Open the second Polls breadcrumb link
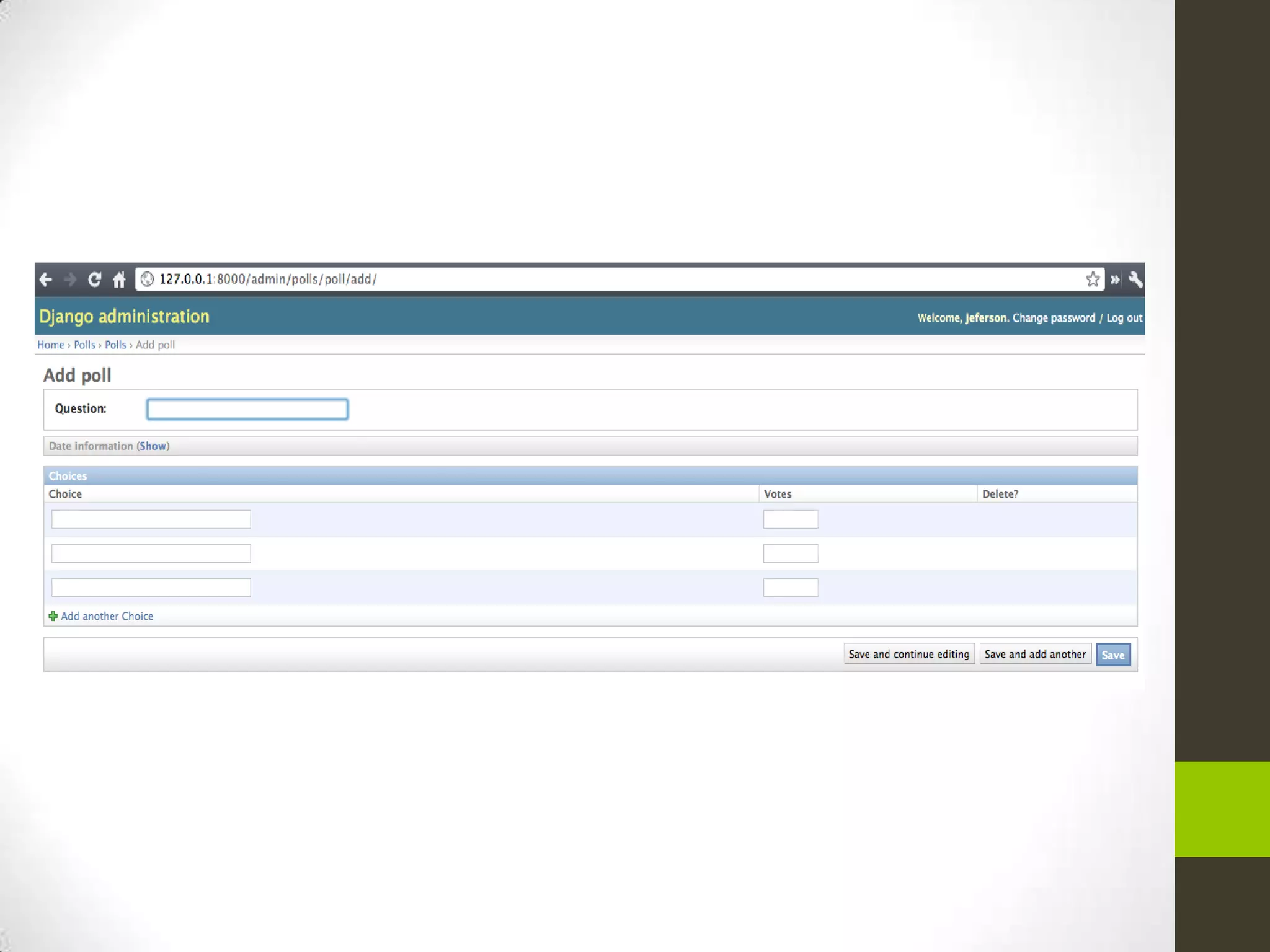Screen dimensions: 1270x952 [x=115, y=345]
